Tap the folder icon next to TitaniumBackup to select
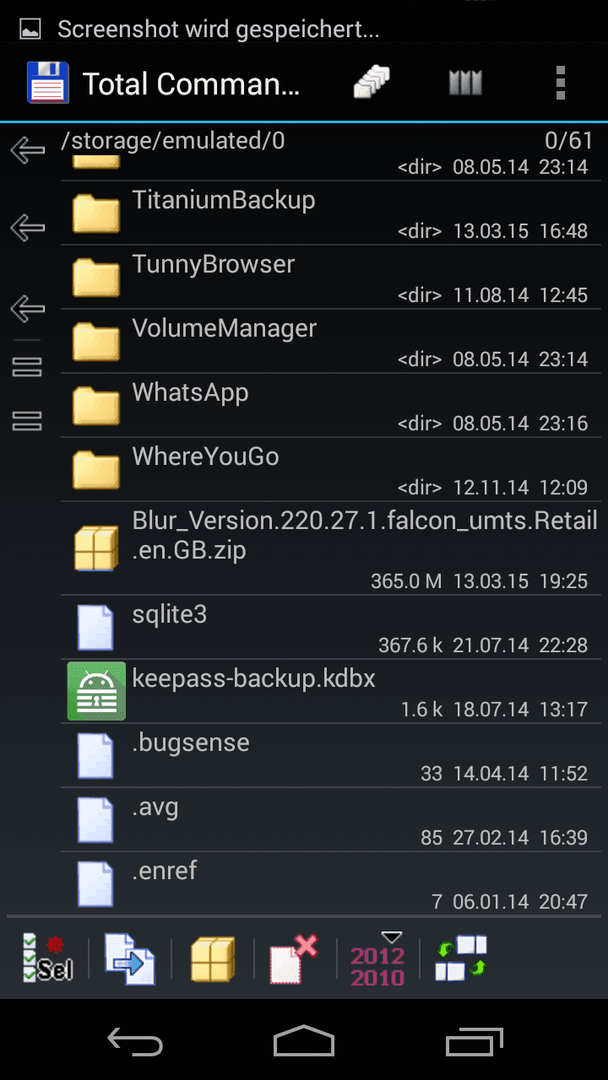This screenshot has height=1080, width=608. point(96,213)
